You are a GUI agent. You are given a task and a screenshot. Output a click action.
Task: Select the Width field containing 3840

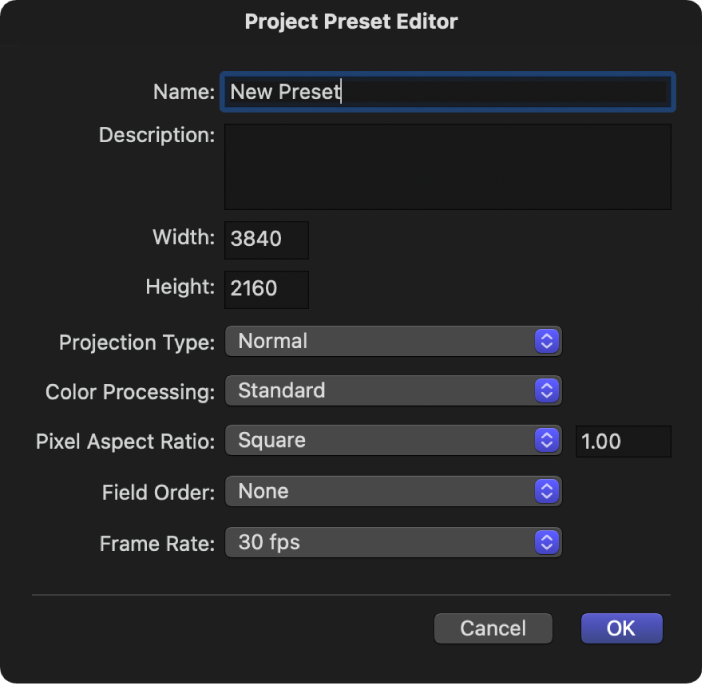[x=266, y=240]
